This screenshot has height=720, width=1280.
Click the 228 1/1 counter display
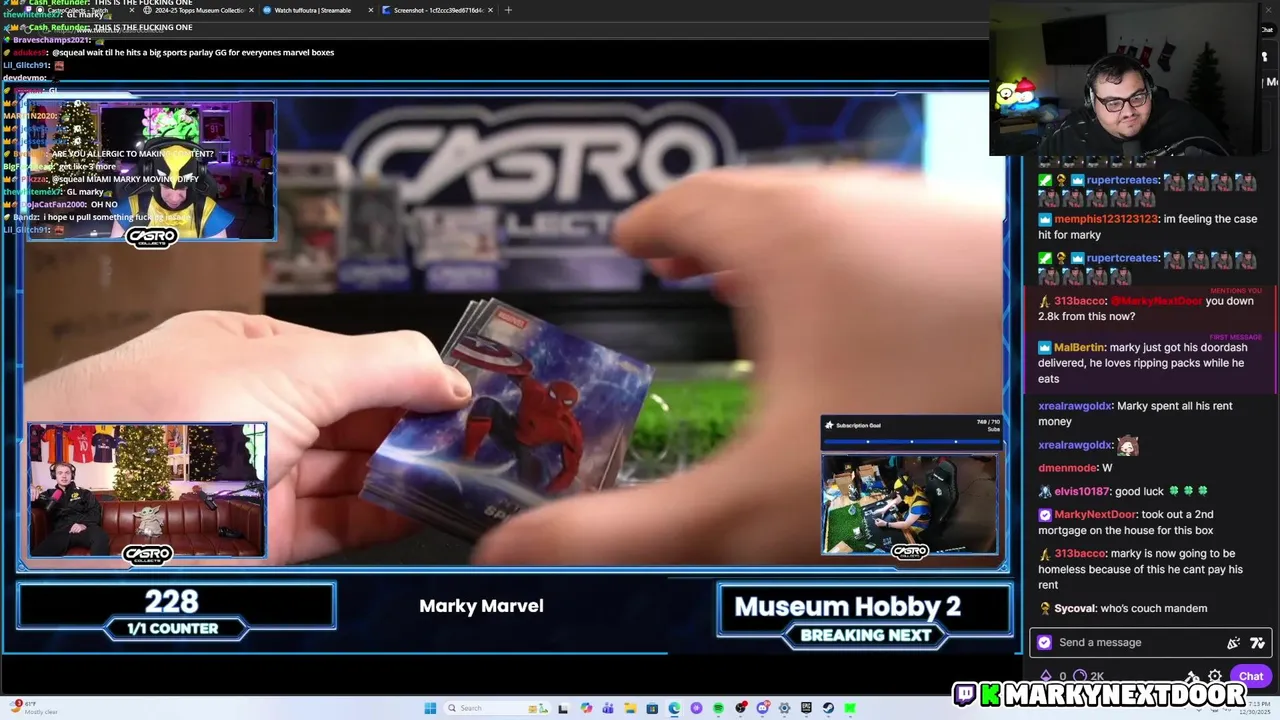[175, 611]
